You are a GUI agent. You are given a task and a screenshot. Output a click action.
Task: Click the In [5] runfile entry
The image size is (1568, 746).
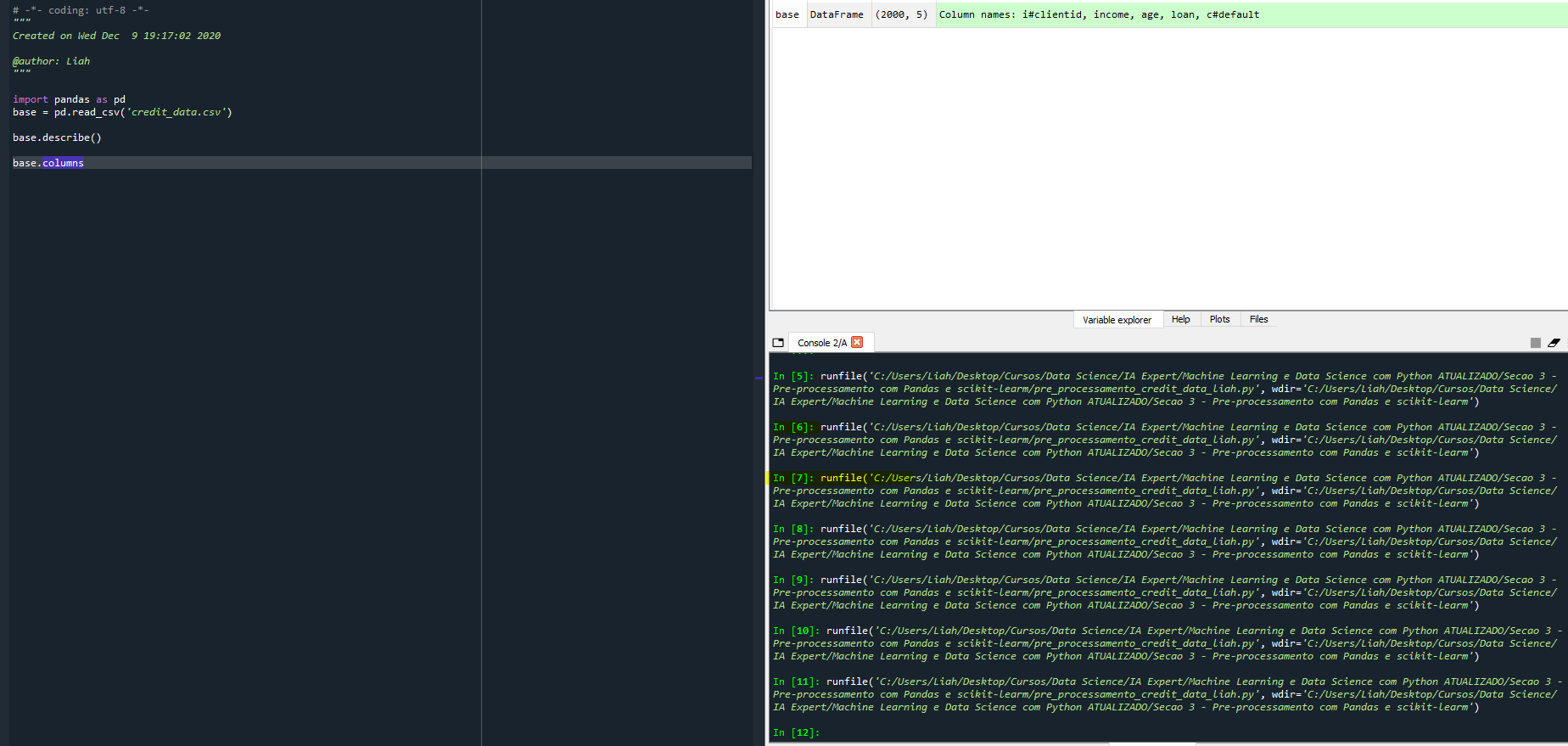[1165, 389]
